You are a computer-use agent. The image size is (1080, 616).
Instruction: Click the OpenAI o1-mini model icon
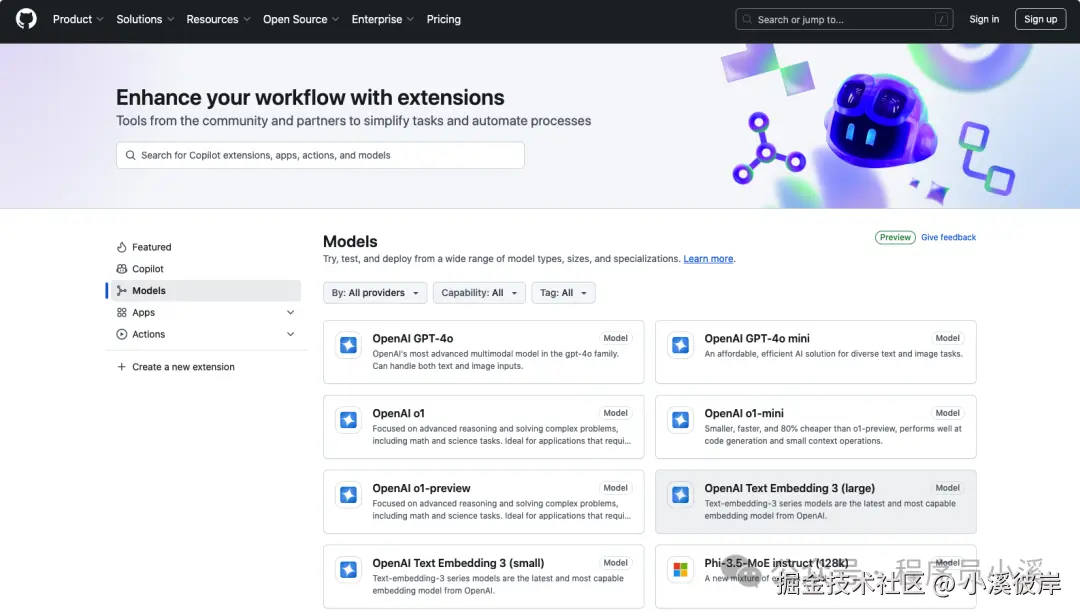pos(681,420)
